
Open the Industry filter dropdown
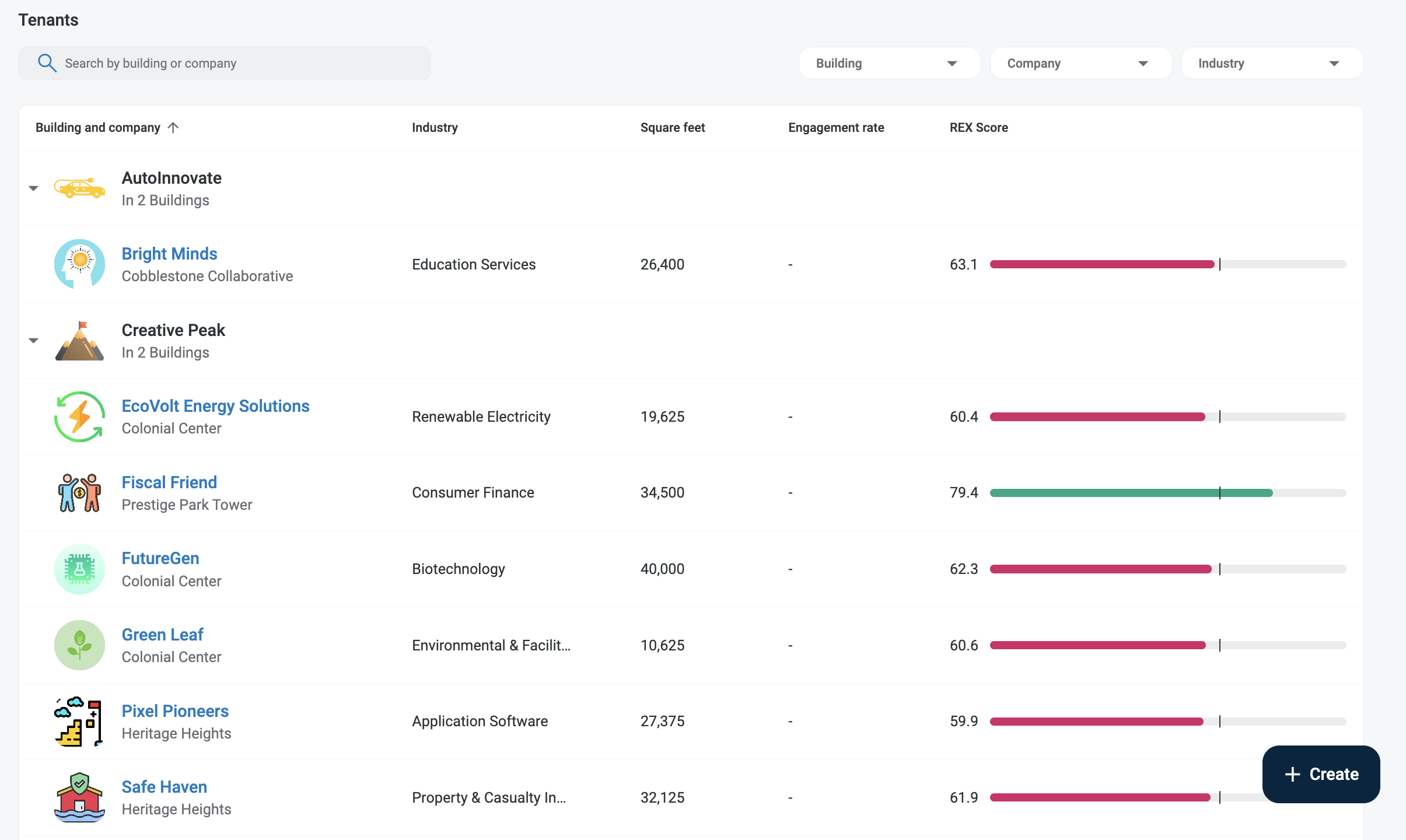click(1272, 63)
